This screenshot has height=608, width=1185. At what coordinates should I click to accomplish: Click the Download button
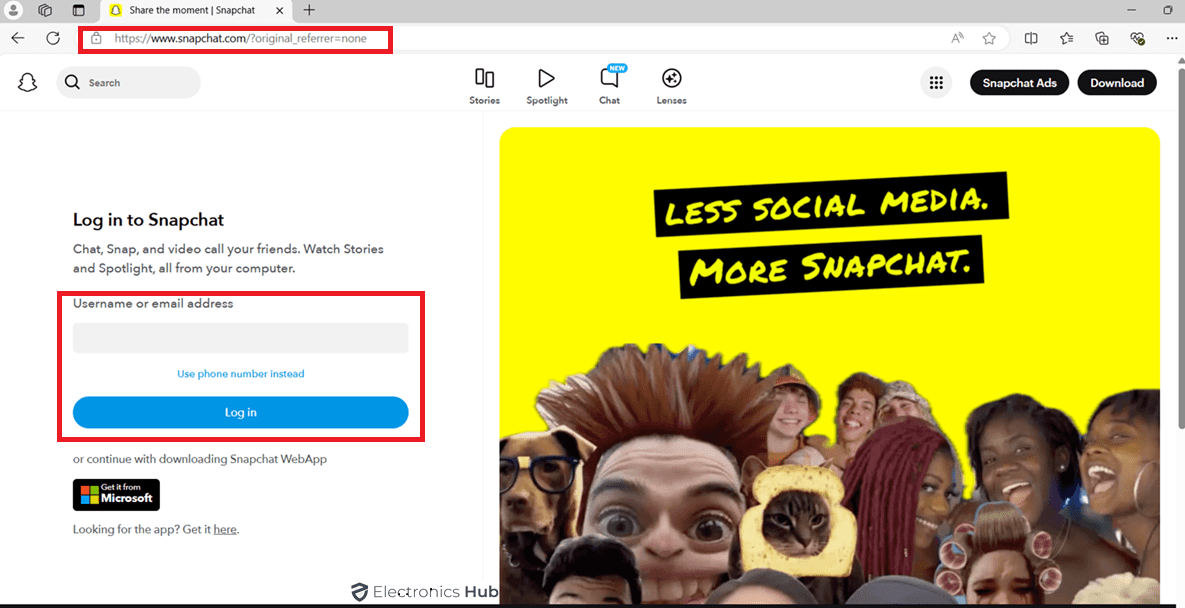(x=1117, y=82)
